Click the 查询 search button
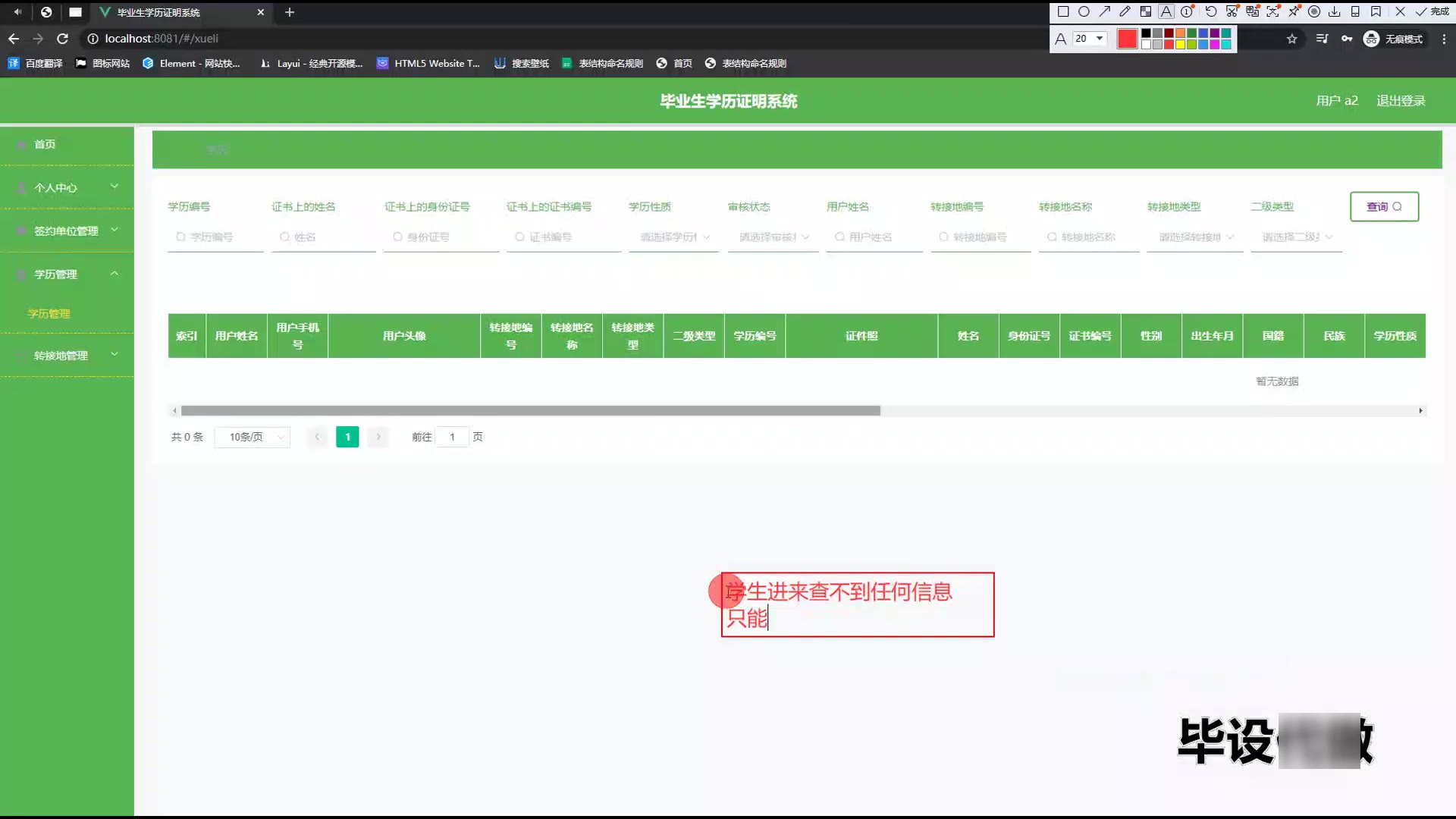Image resolution: width=1456 pixels, height=819 pixels. [x=1384, y=206]
